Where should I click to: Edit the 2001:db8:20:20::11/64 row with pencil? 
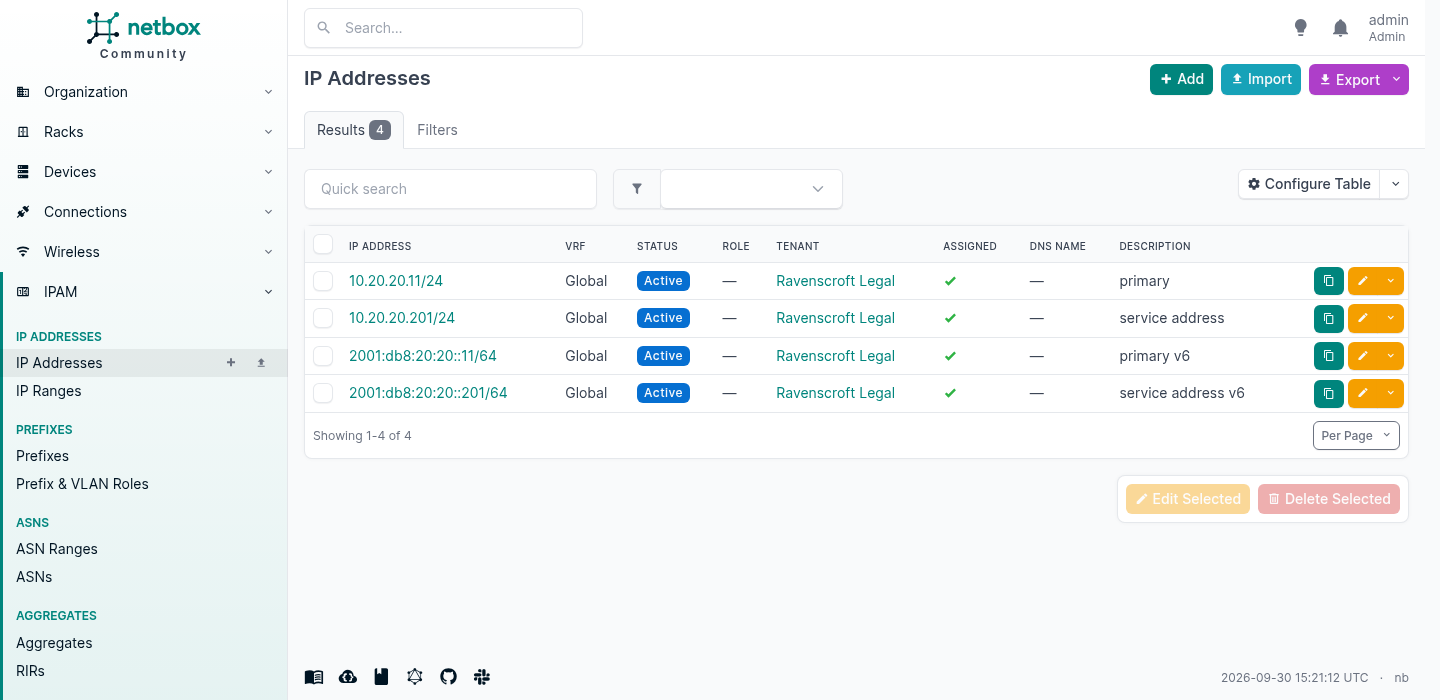point(1363,356)
